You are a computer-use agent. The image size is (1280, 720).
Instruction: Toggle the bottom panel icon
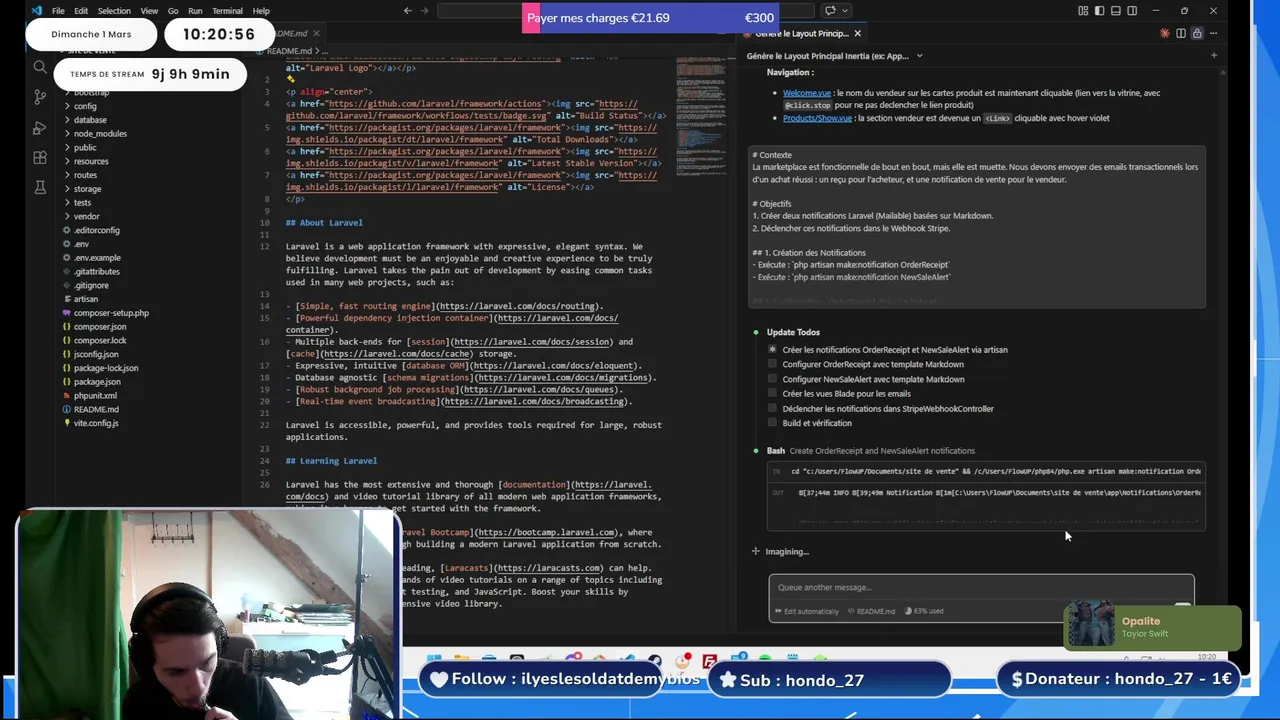click(x=1115, y=11)
